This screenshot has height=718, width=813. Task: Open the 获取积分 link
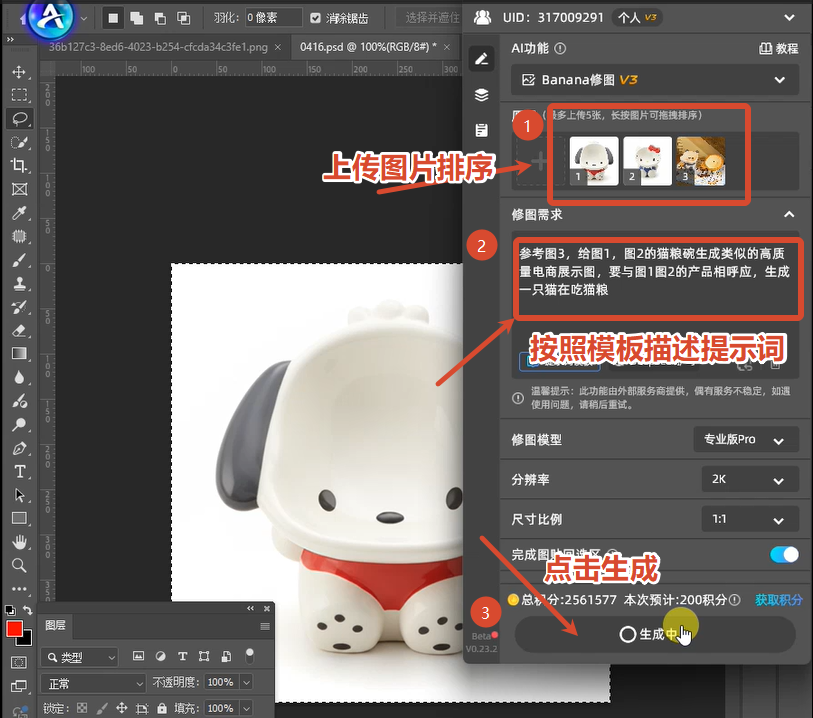click(x=779, y=600)
